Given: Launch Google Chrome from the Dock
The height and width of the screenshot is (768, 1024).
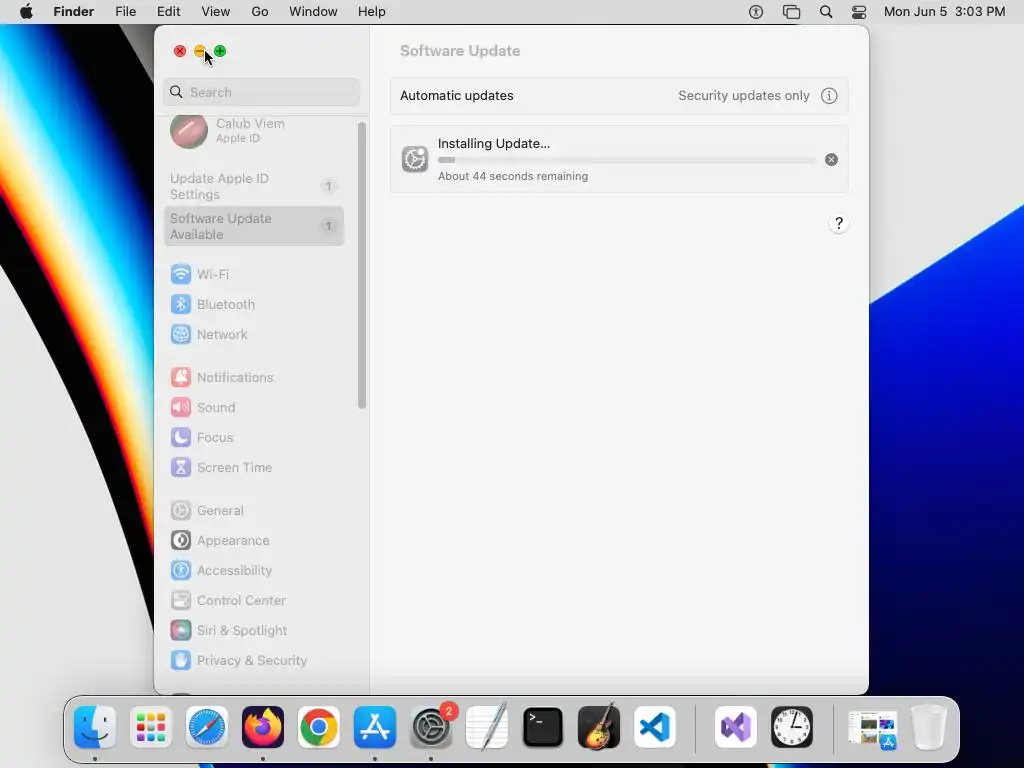Looking at the screenshot, I should (319, 727).
